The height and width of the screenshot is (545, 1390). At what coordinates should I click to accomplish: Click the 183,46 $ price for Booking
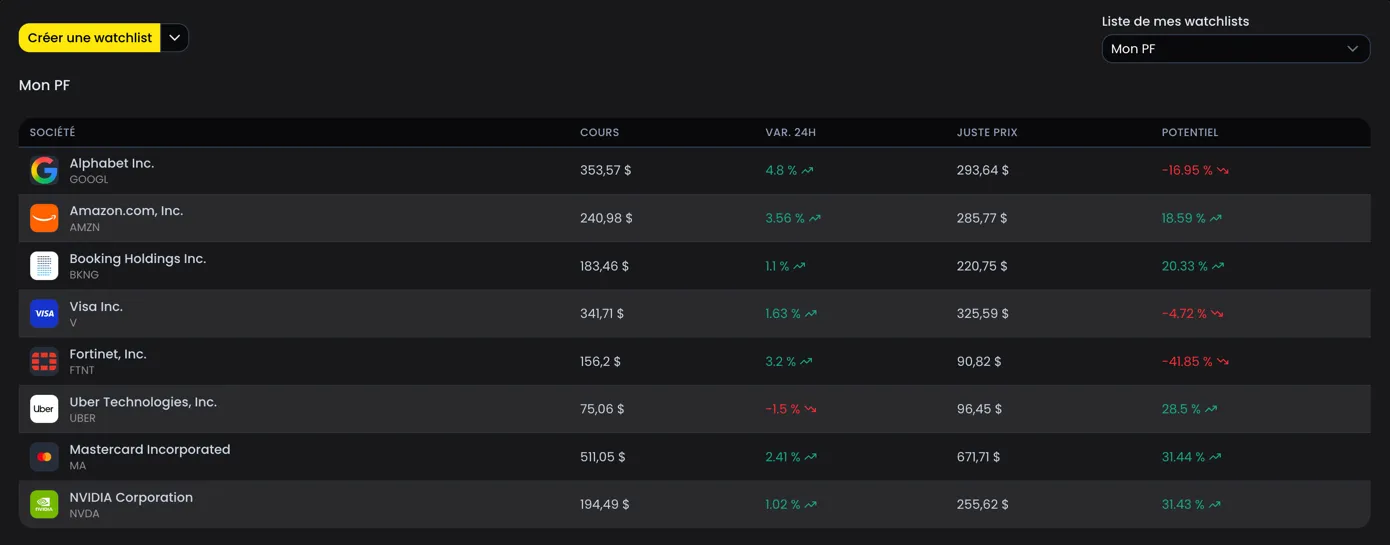605,266
